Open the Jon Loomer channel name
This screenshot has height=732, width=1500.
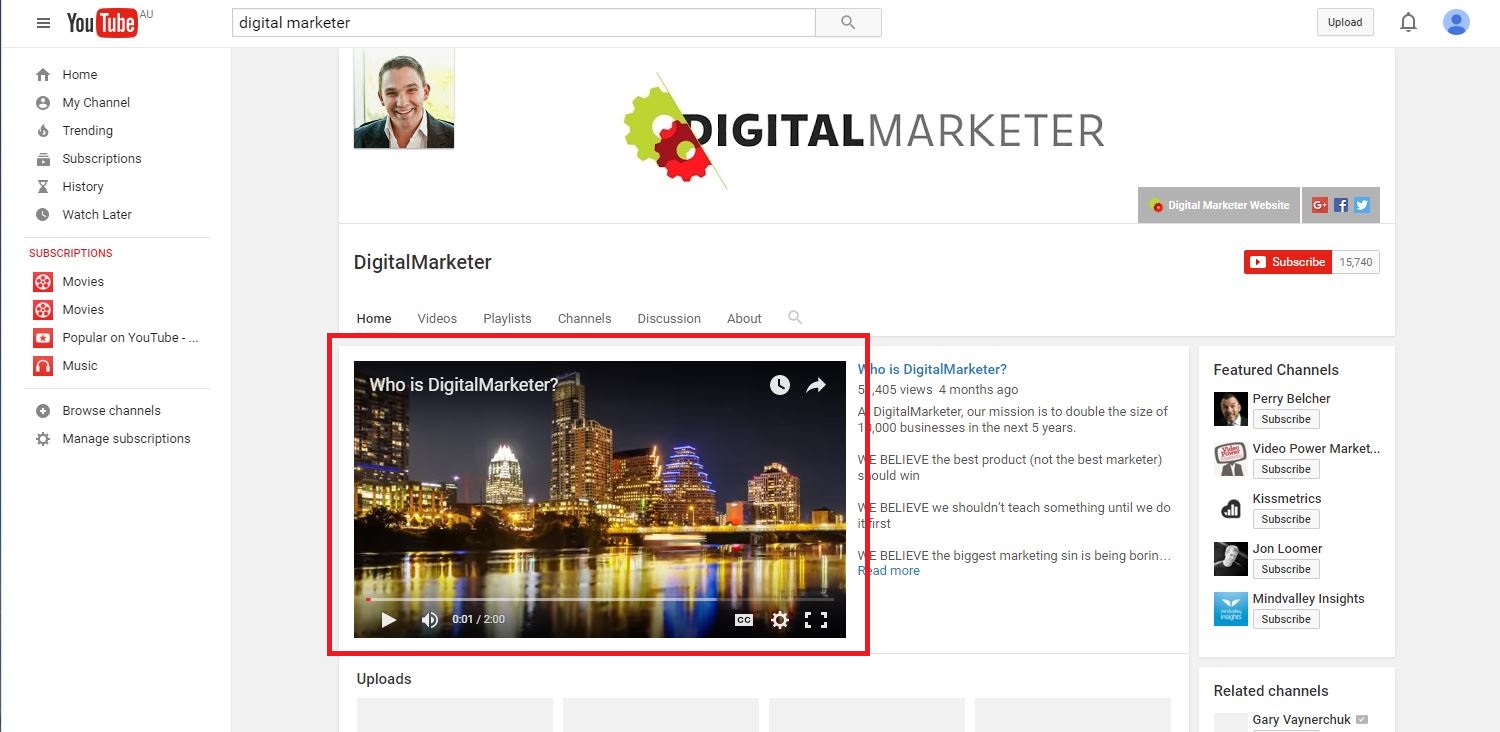coord(1288,548)
